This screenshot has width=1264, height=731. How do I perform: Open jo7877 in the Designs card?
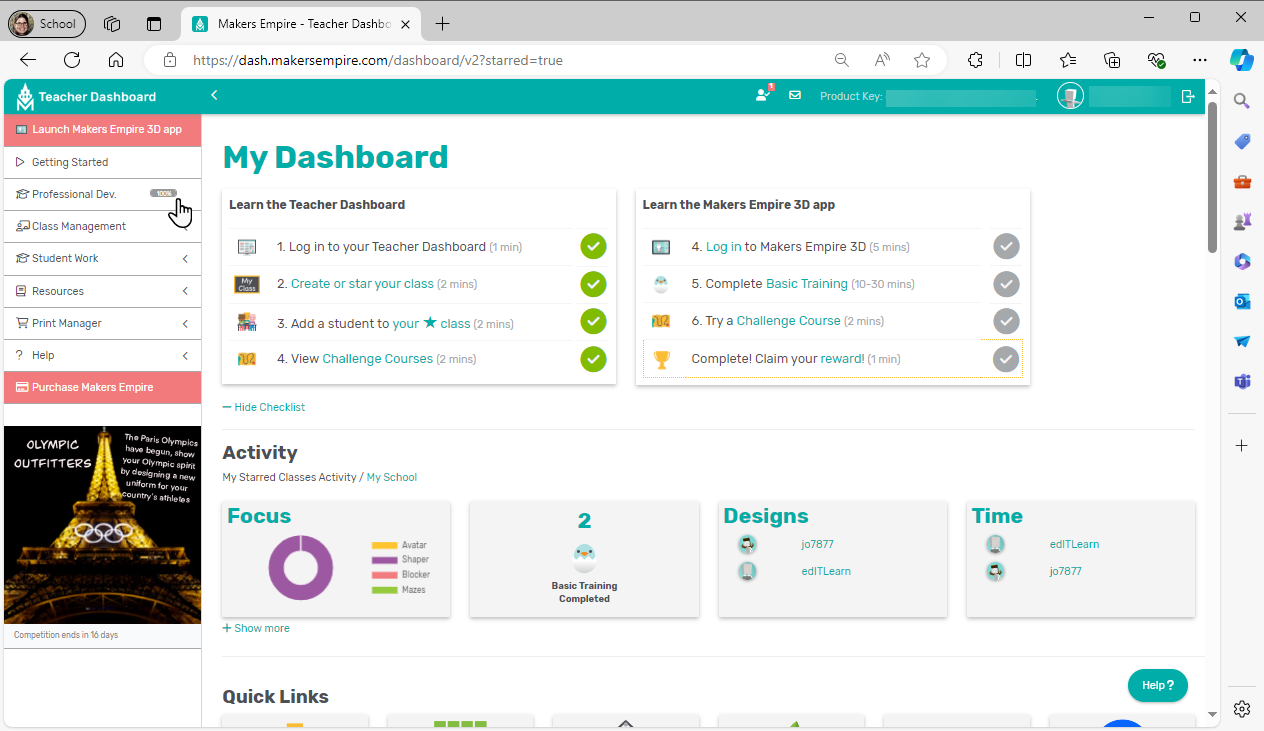(x=817, y=545)
